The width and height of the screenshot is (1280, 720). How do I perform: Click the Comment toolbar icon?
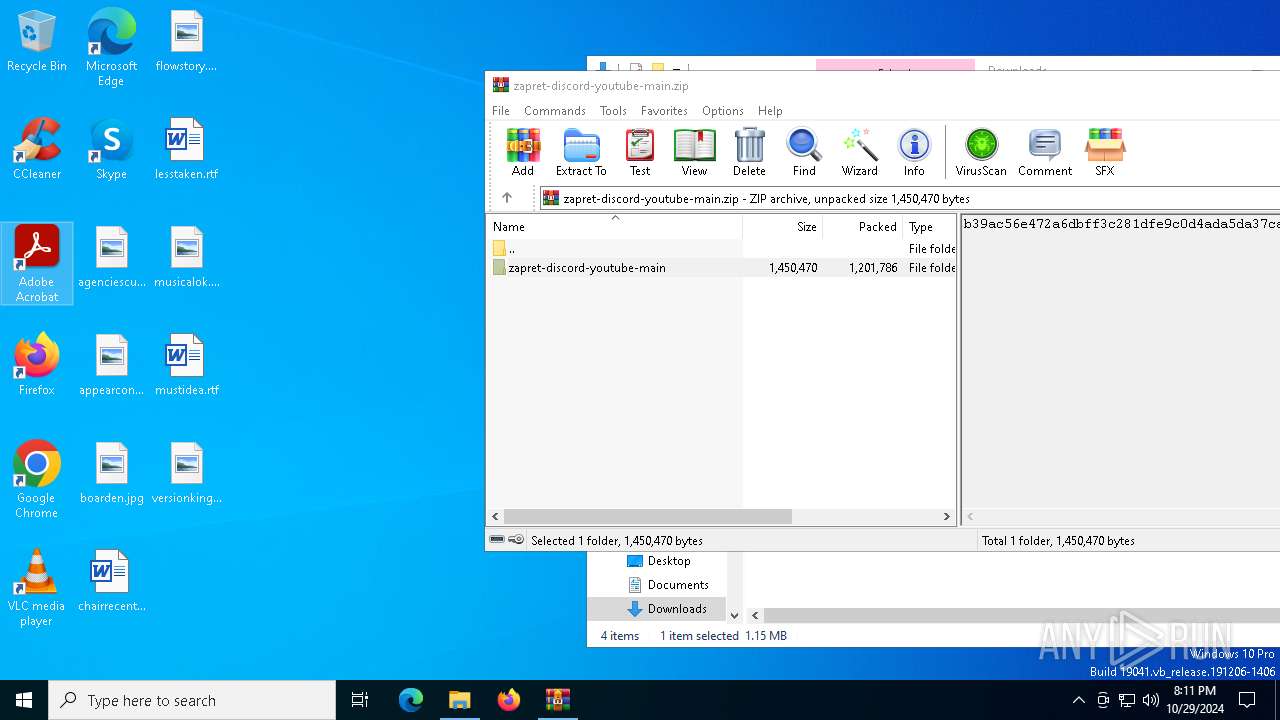(x=1045, y=152)
